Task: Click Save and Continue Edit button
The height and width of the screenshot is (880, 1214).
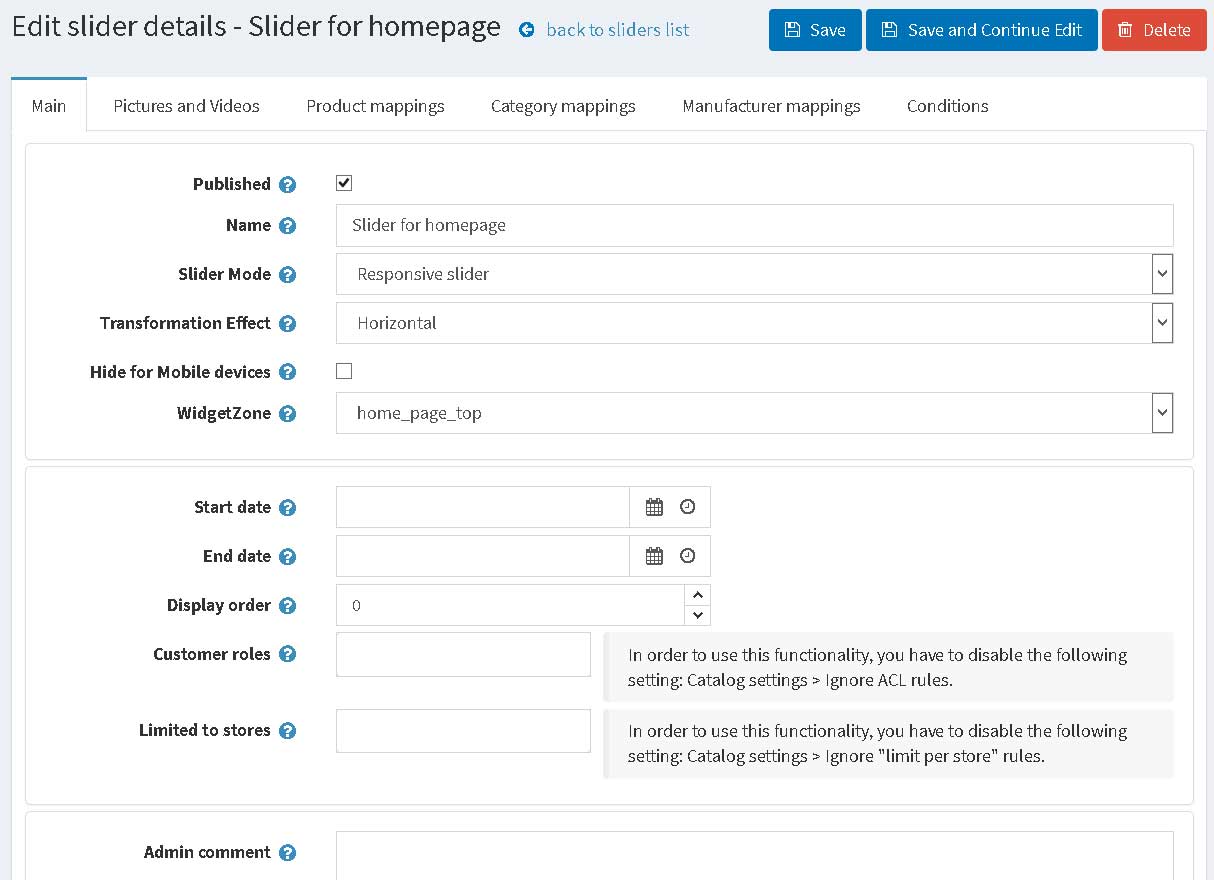Action: (x=981, y=30)
